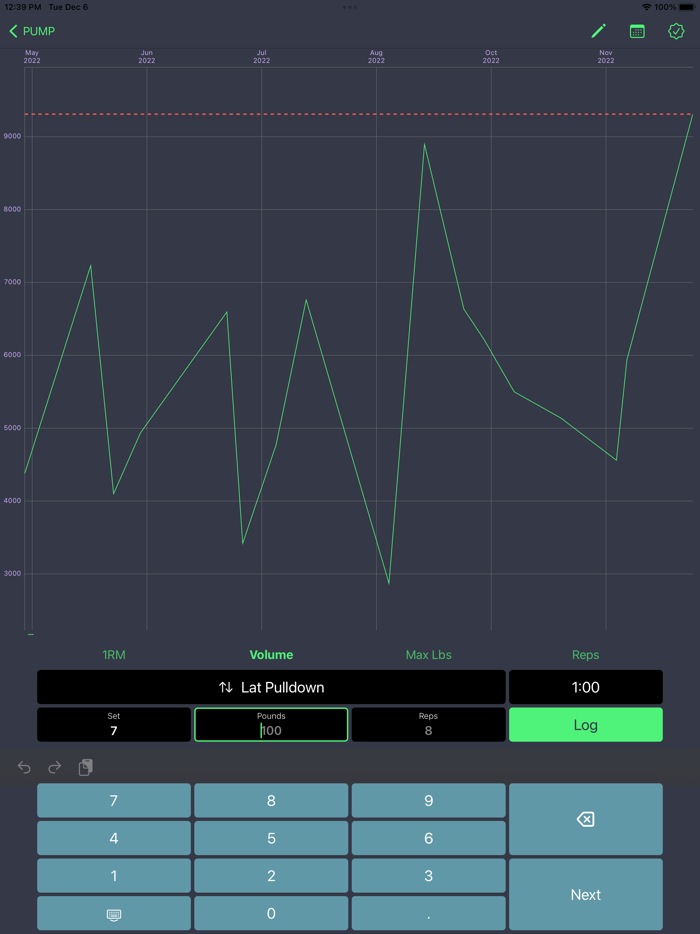The width and height of the screenshot is (700, 934).
Task: Tap the 3000 y-axis label
Action: (x=12, y=574)
